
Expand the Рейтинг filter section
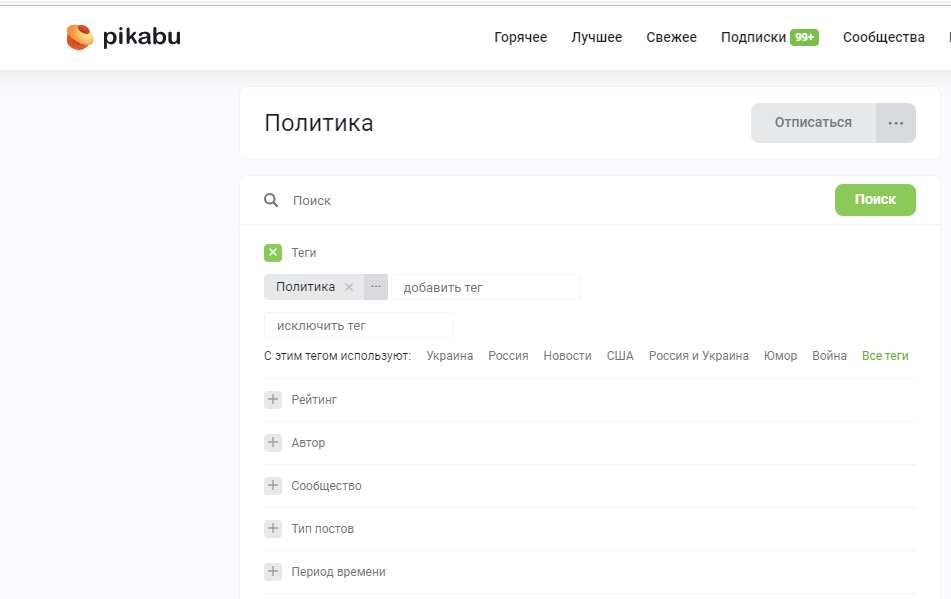coord(273,400)
